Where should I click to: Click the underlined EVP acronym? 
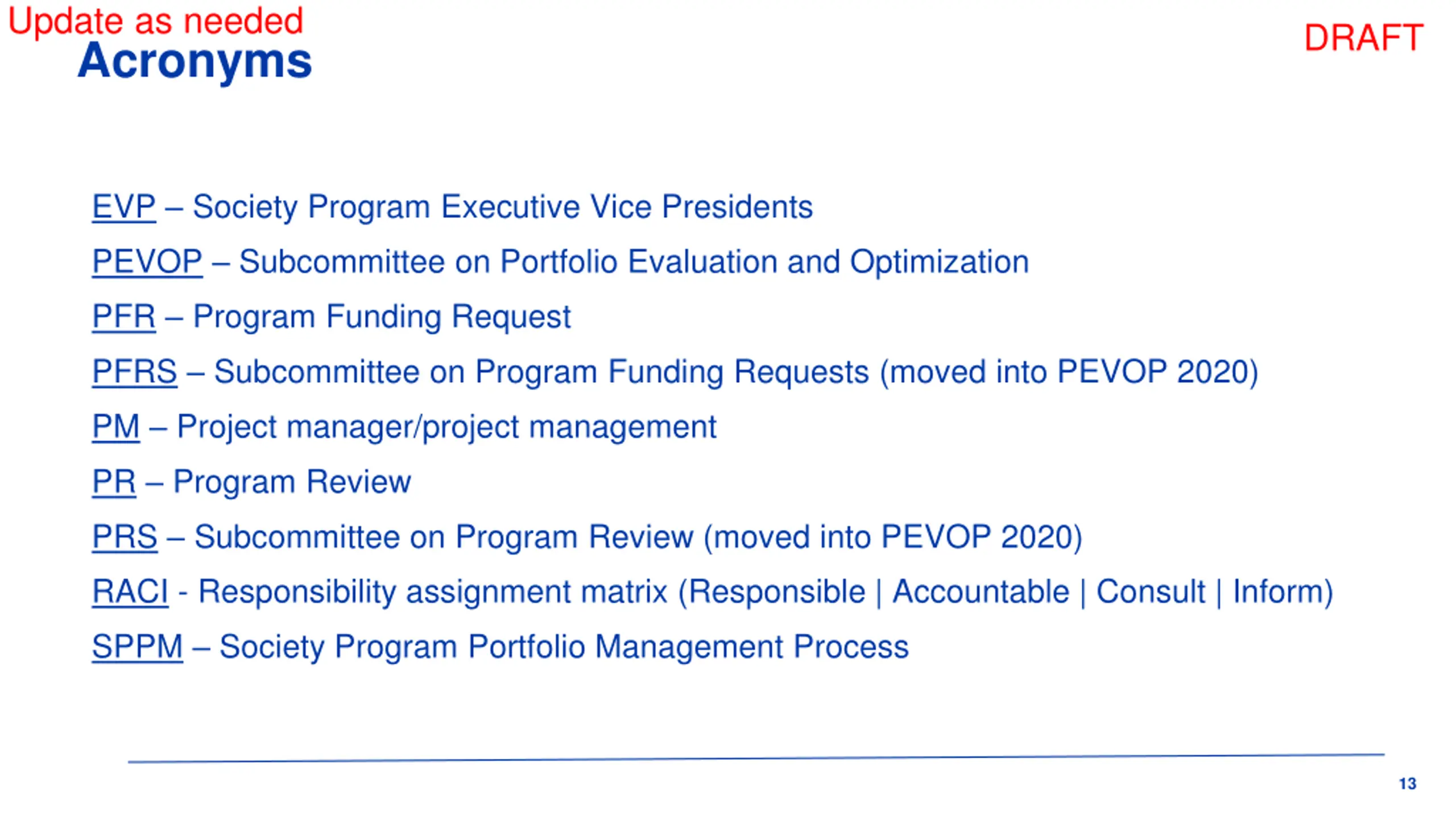tap(123, 206)
